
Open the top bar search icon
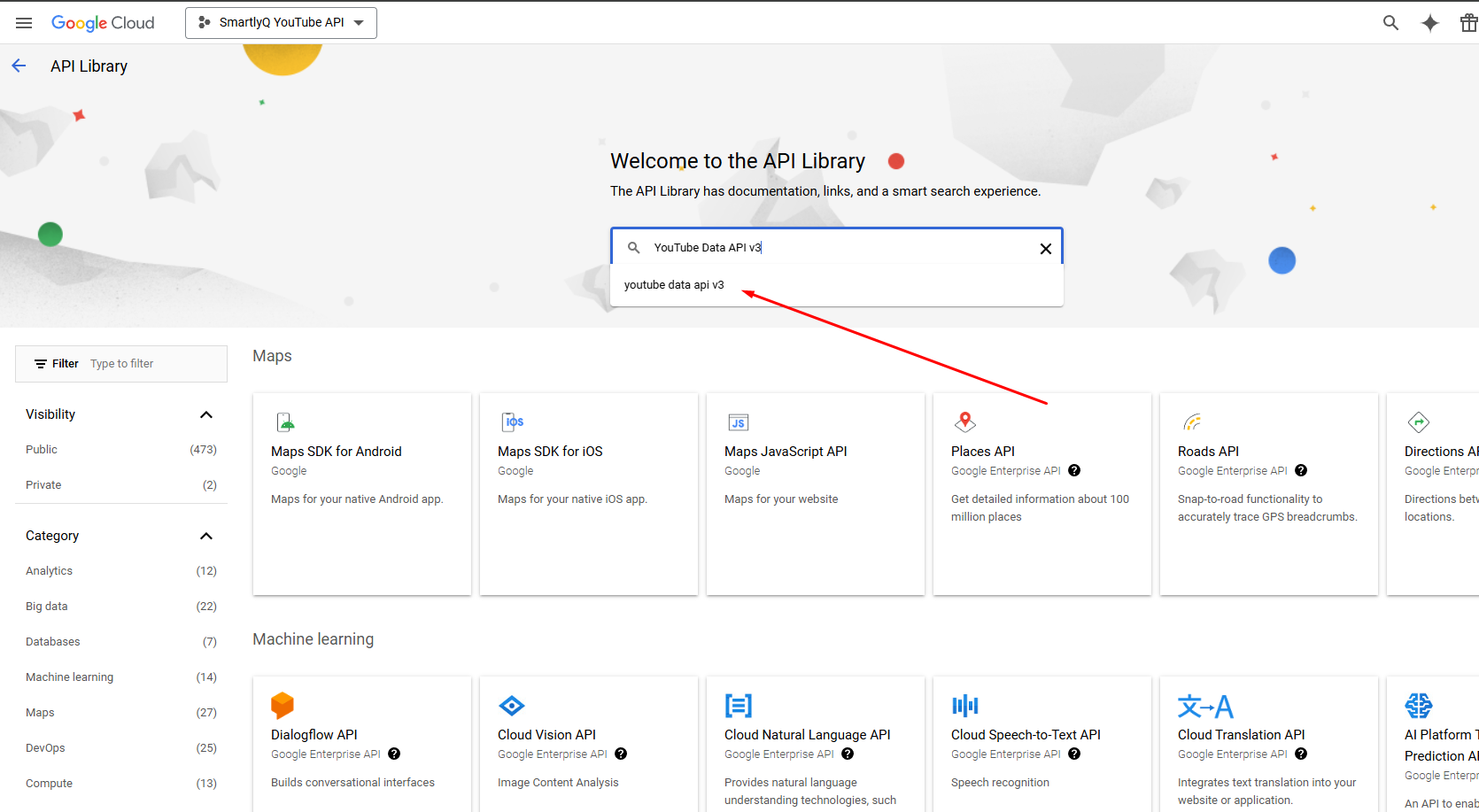pyautogui.click(x=1390, y=23)
